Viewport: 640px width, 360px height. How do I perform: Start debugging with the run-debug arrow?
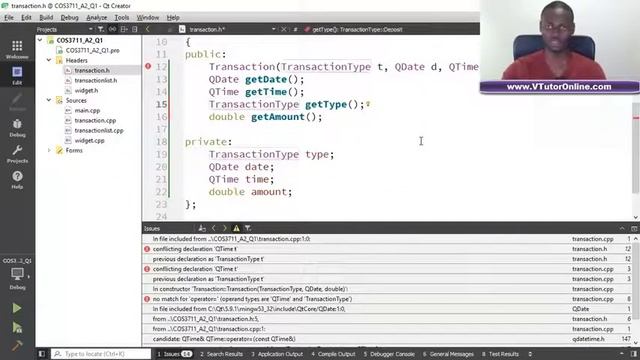point(17,327)
